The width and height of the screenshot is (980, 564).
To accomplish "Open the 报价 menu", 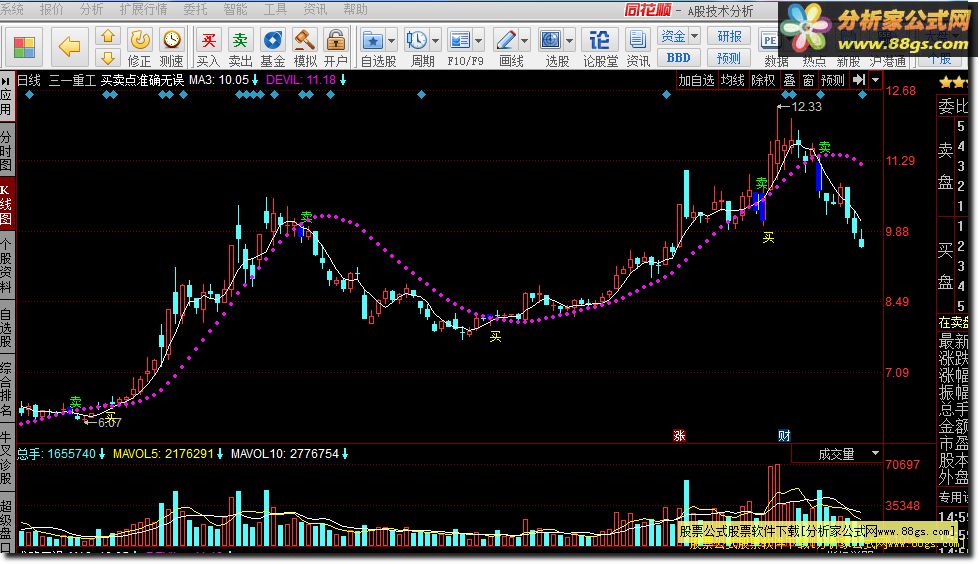I will (51, 9).
